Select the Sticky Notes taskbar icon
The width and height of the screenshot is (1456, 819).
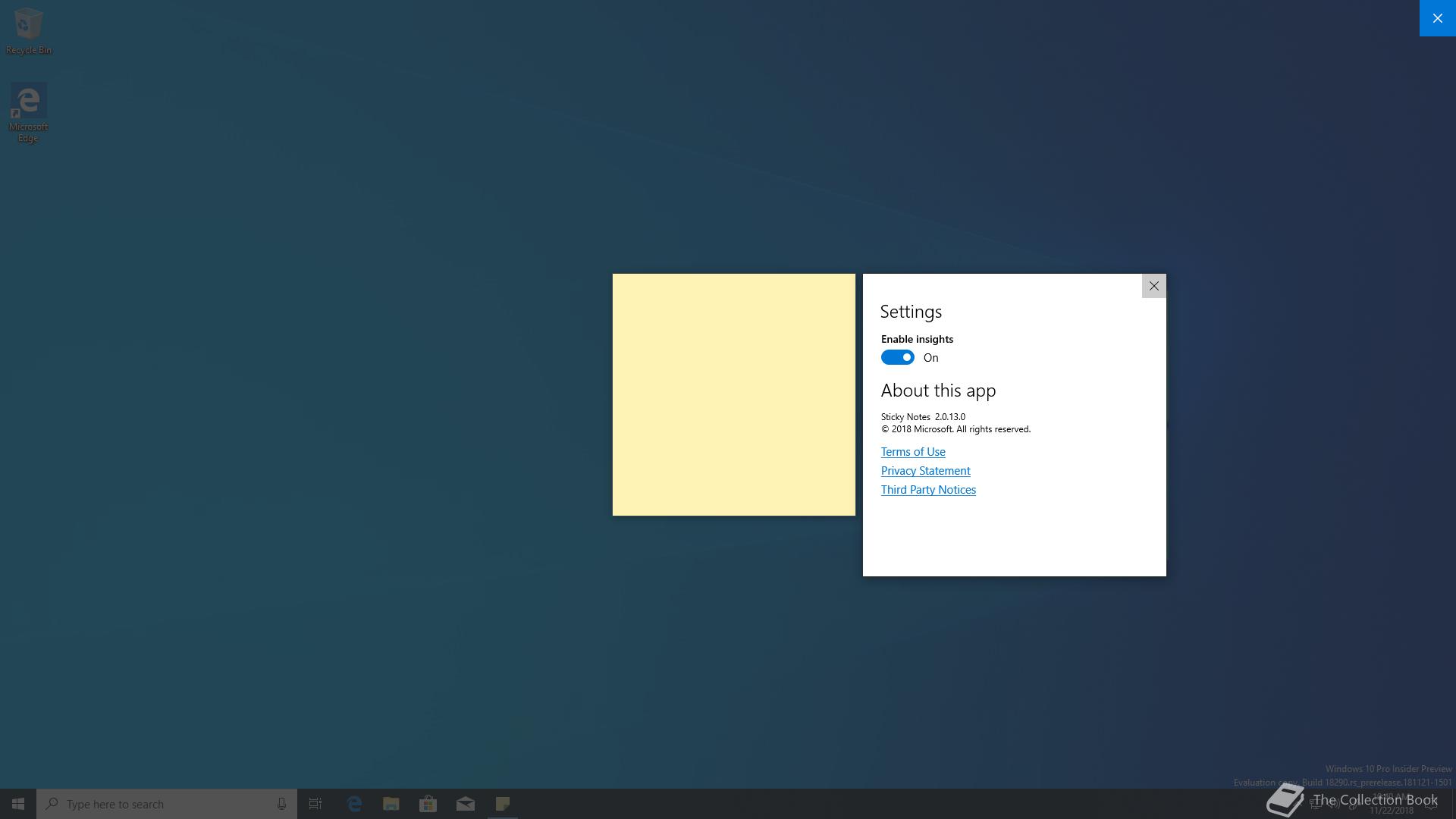pyautogui.click(x=502, y=804)
